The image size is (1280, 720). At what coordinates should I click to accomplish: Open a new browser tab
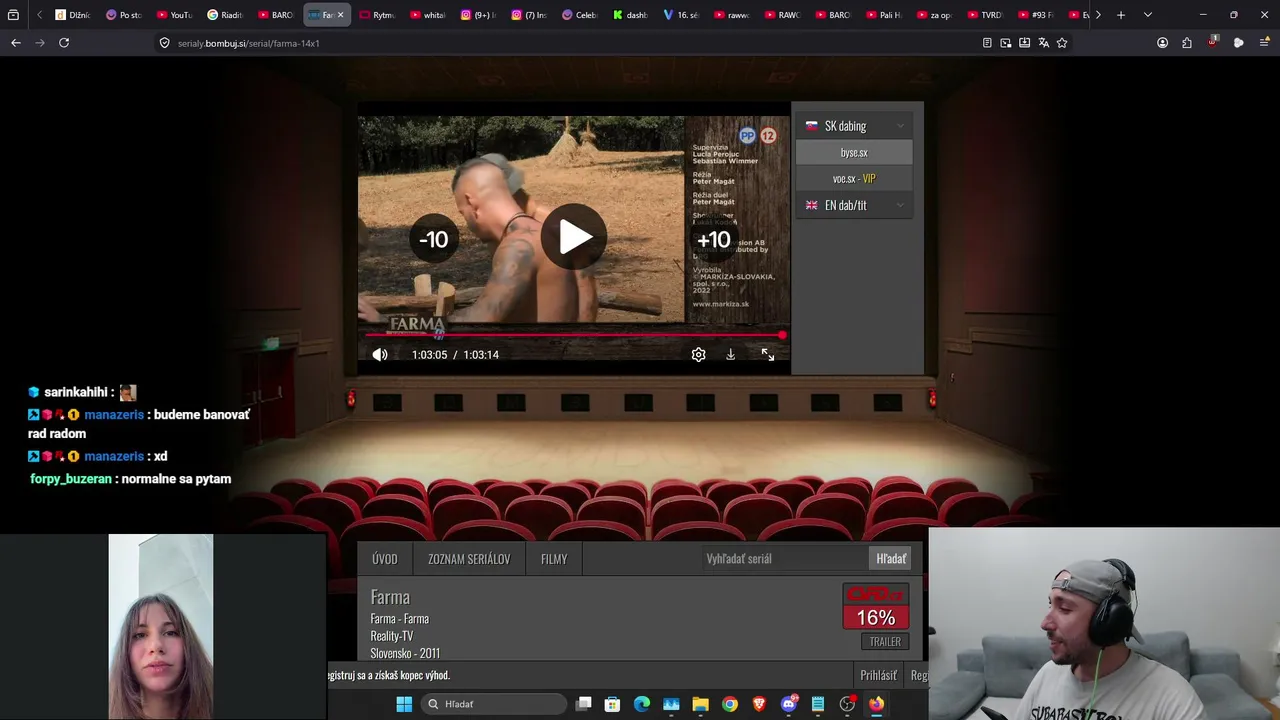click(x=1121, y=15)
